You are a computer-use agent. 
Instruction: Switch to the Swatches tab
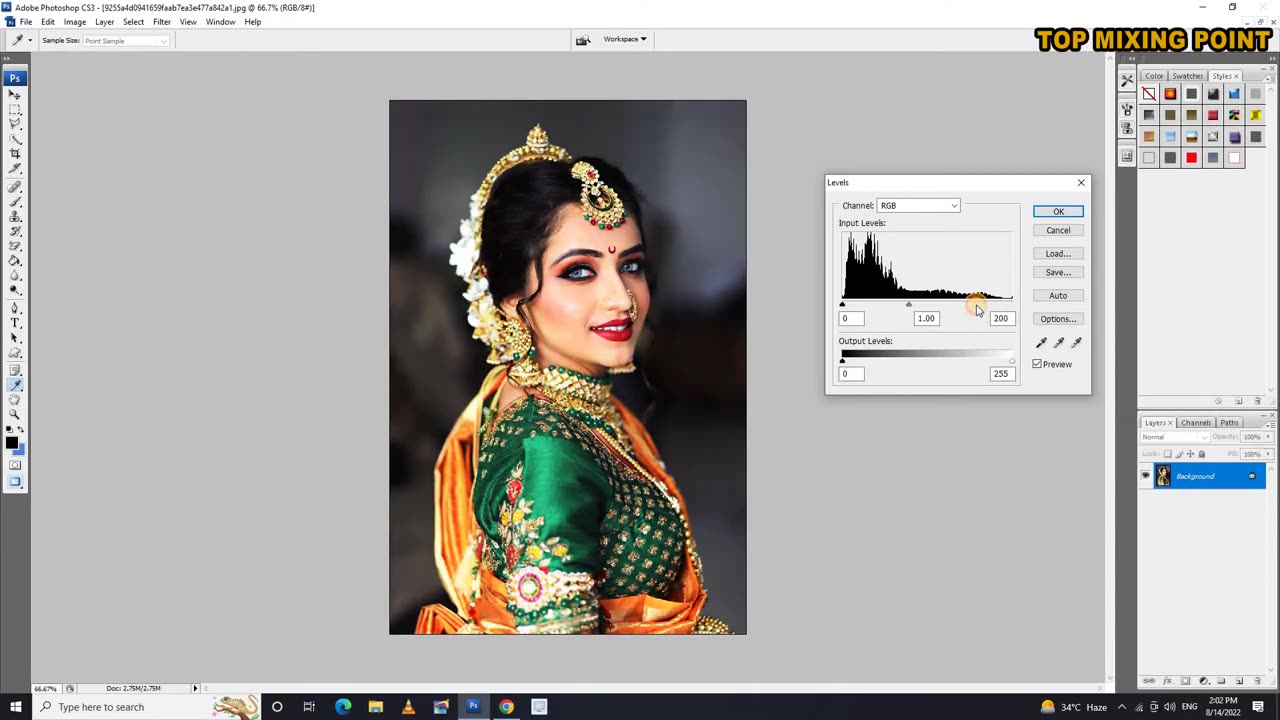tap(1188, 76)
